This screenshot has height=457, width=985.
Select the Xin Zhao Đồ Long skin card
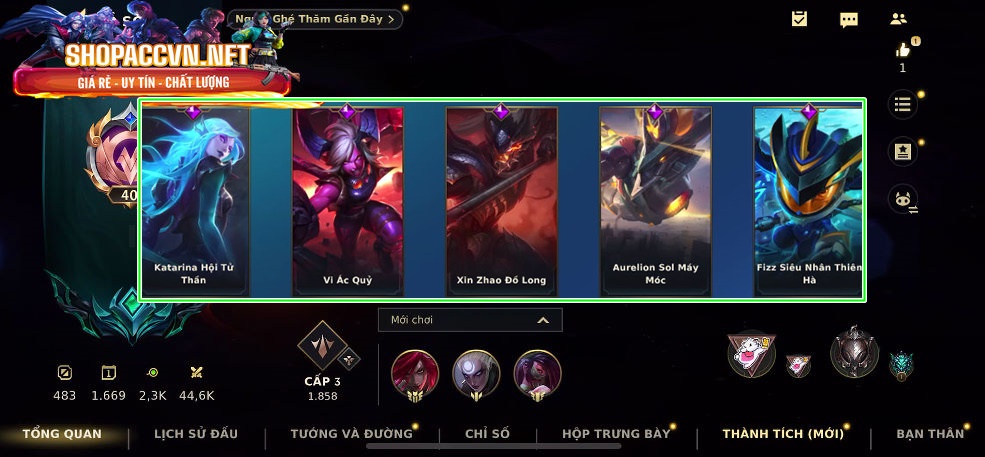501,201
